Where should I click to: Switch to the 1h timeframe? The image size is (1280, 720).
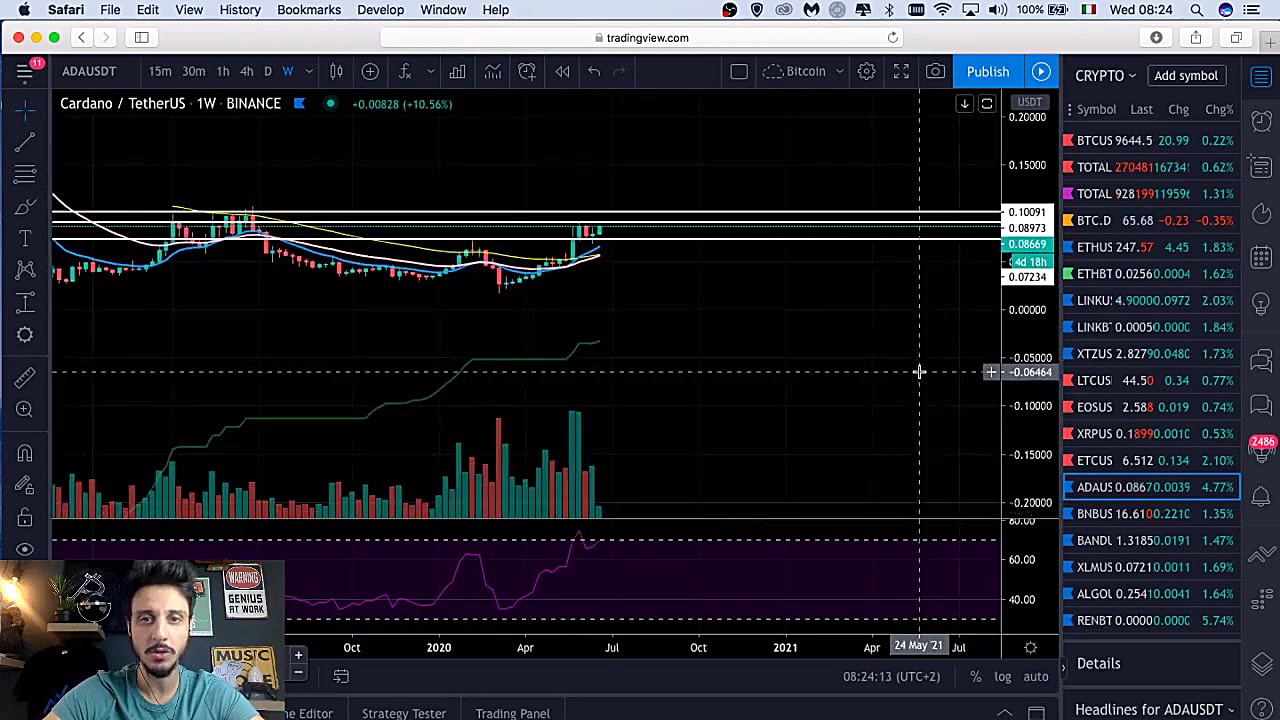[222, 71]
